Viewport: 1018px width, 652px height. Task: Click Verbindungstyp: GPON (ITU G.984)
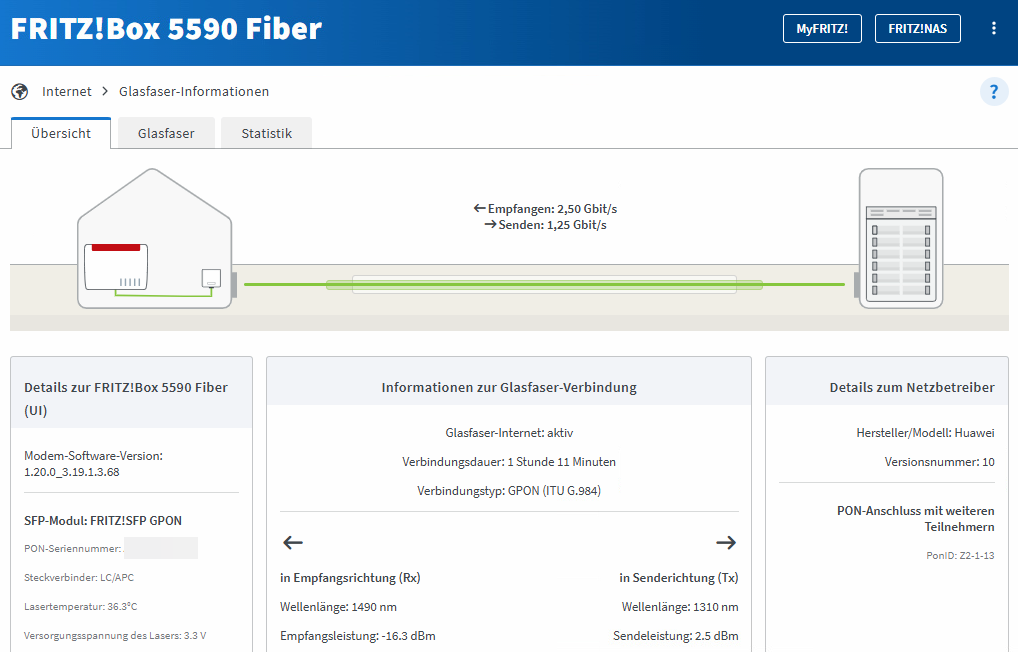click(509, 491)
